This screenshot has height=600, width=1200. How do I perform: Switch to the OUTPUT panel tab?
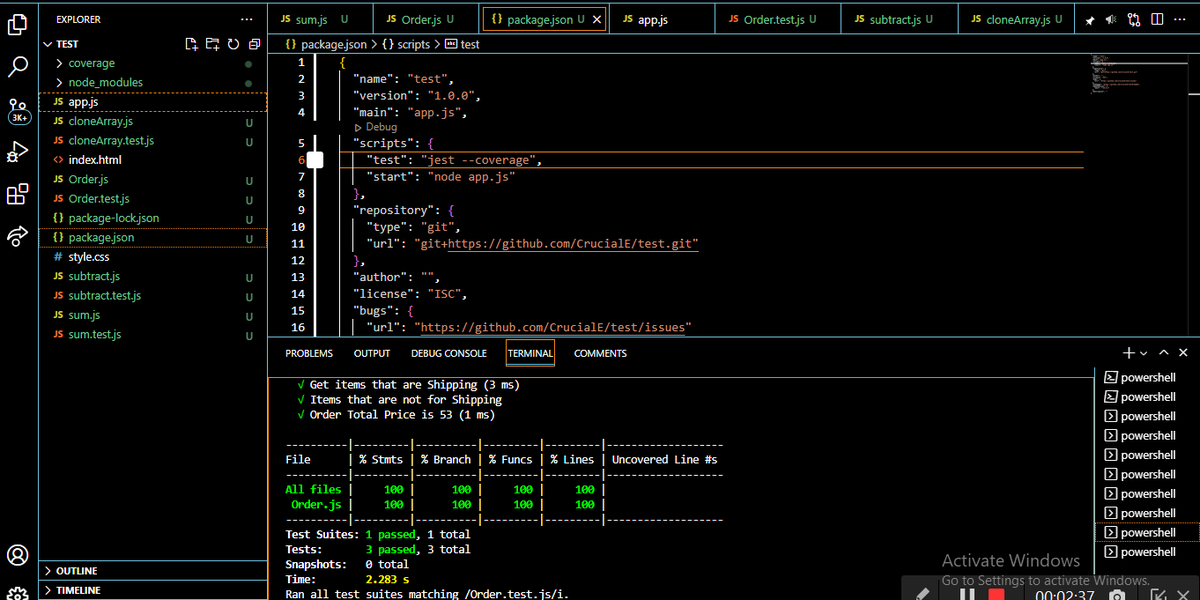pyautogui.click(x=372, y=353)
